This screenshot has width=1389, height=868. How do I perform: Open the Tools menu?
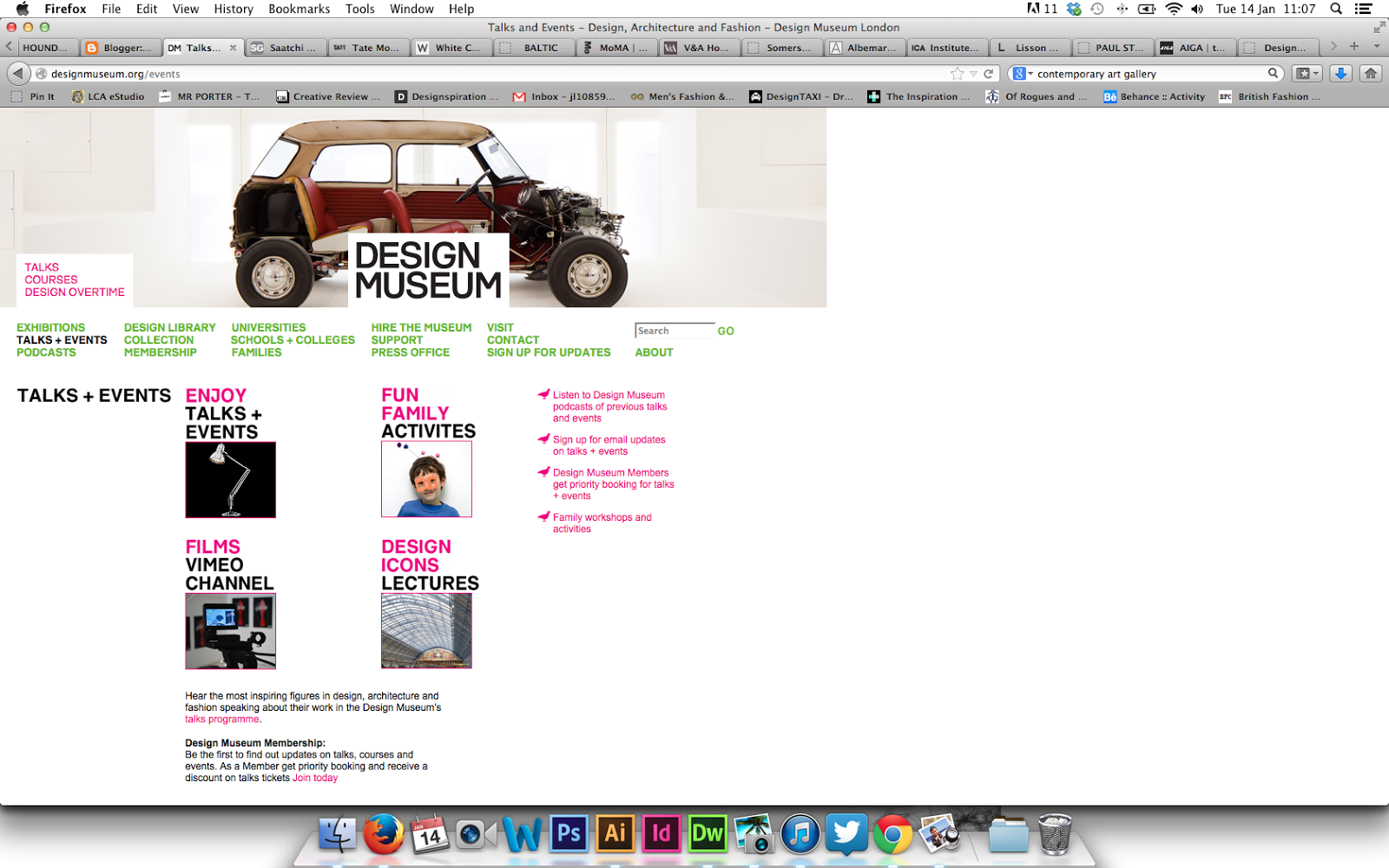(359, 9)
